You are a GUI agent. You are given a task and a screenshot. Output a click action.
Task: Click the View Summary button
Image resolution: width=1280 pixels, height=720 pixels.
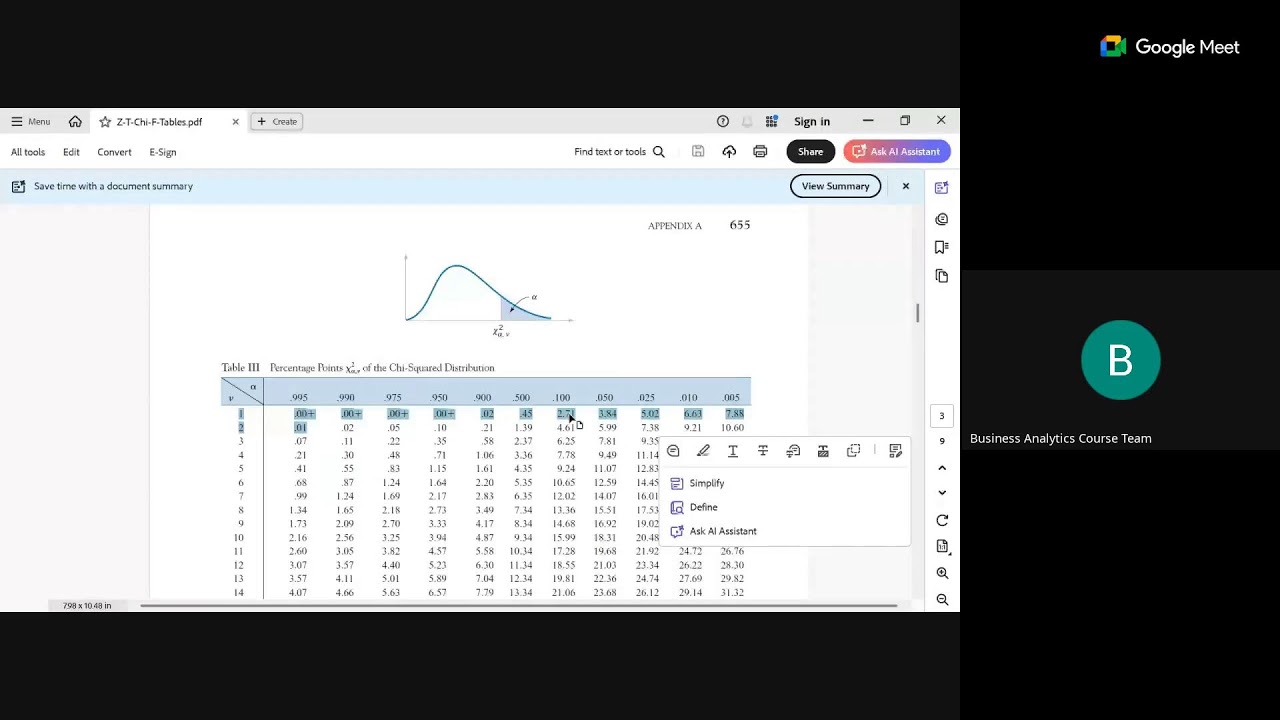click(835, 186)
